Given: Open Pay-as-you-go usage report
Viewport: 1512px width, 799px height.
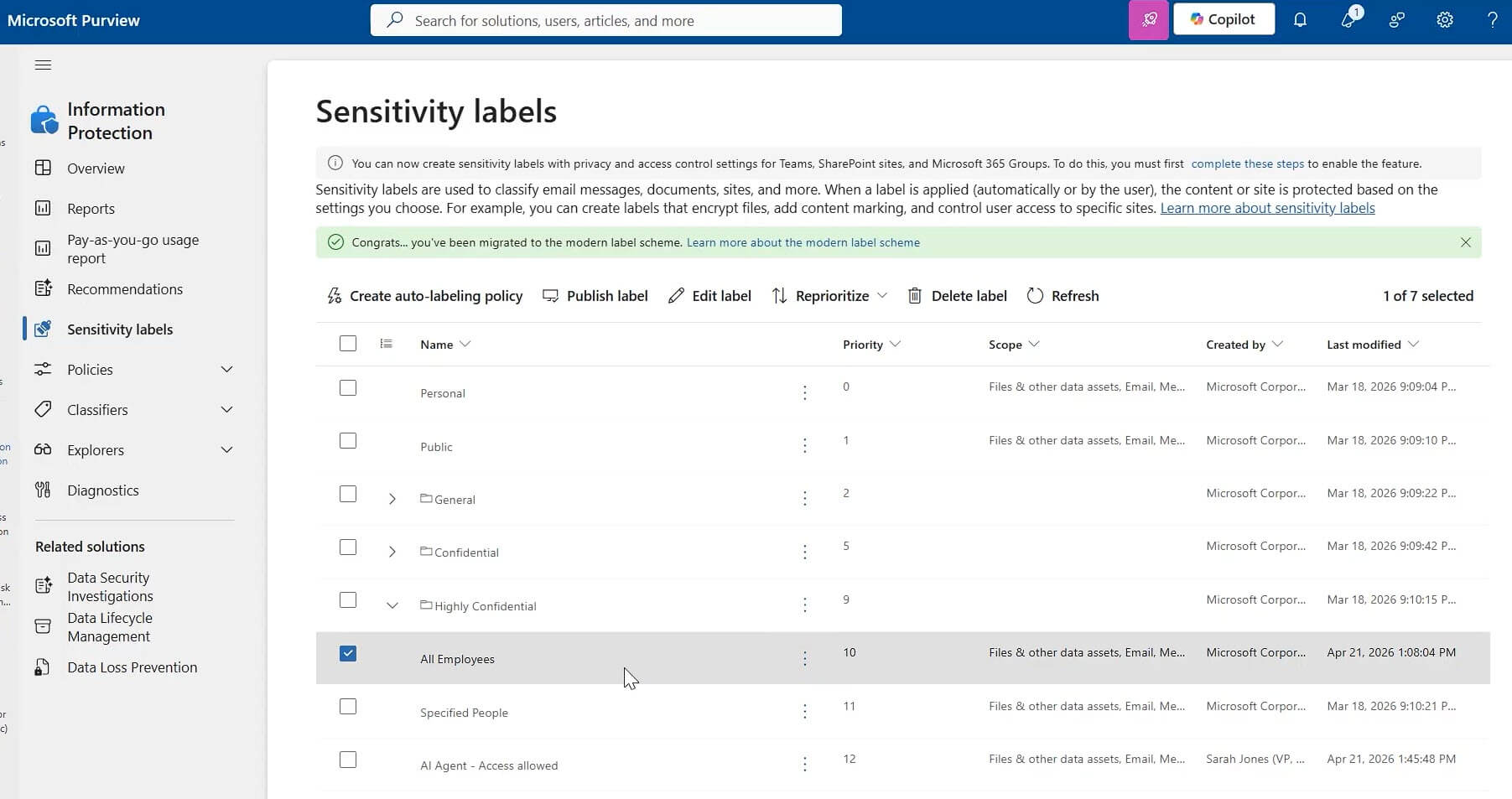Looking at the screenshot, I should pyautogui.click(x=132, y=249).
